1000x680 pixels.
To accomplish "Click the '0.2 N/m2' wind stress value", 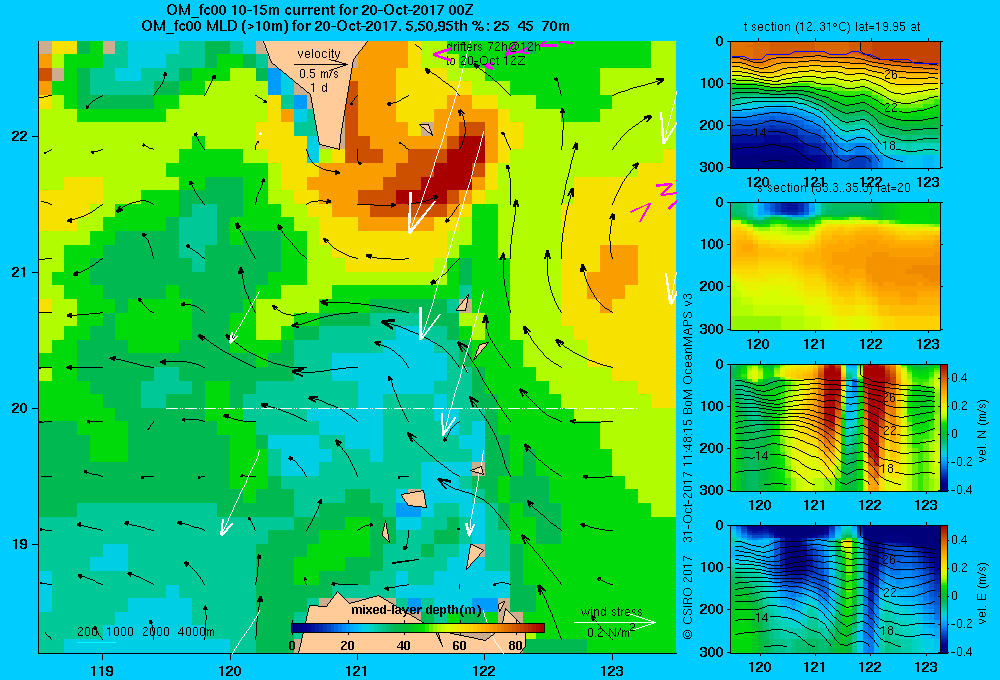I will pyautogui.click(x=612, y=632).
